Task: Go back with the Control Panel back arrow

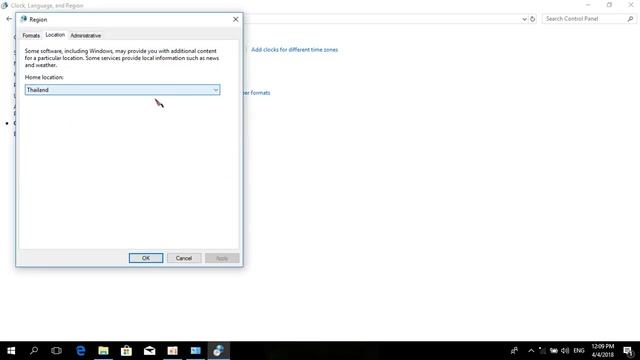Action: [x=9, y=19]
